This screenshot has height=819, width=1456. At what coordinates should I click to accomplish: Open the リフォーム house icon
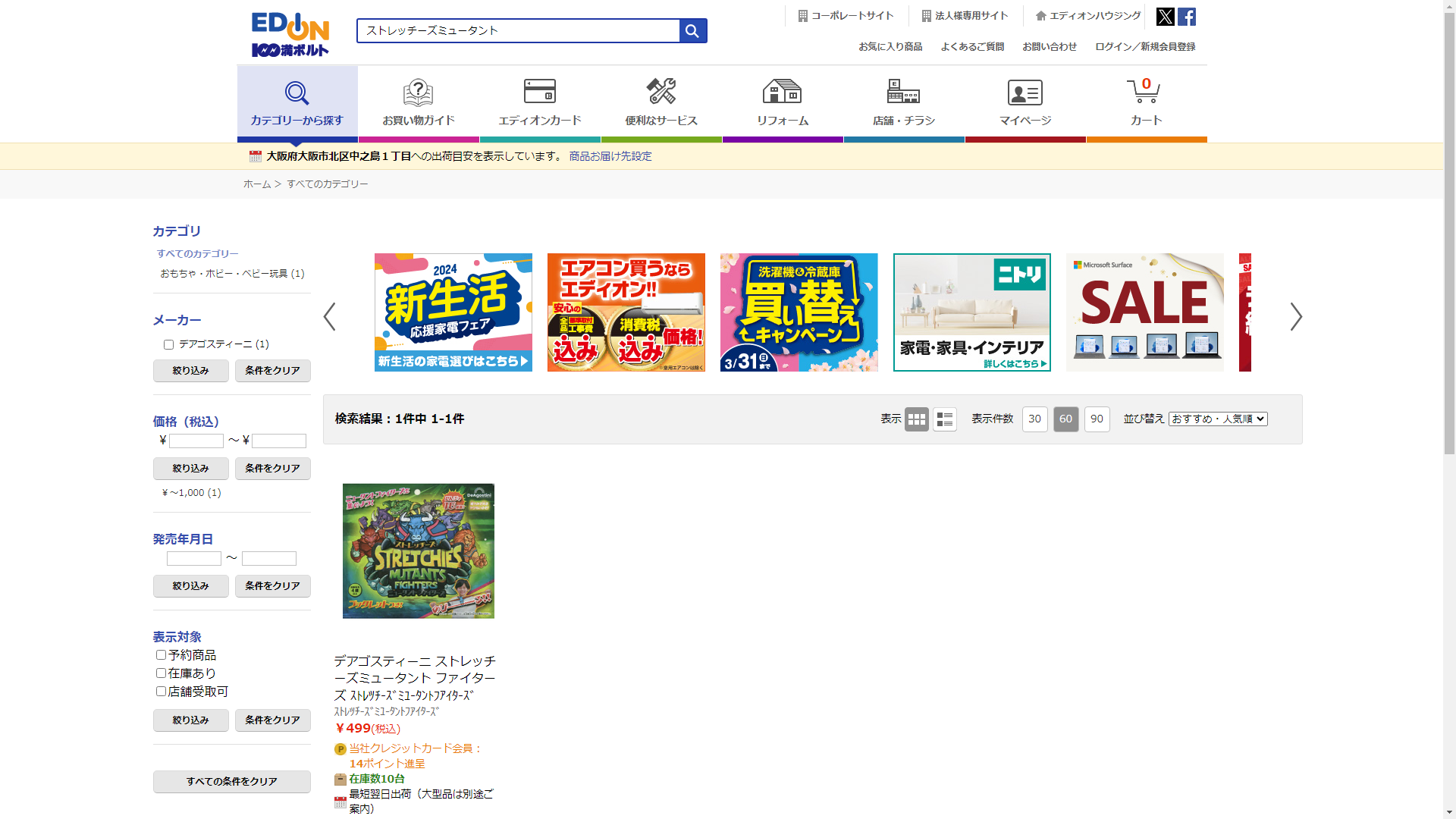coord(782,91)
